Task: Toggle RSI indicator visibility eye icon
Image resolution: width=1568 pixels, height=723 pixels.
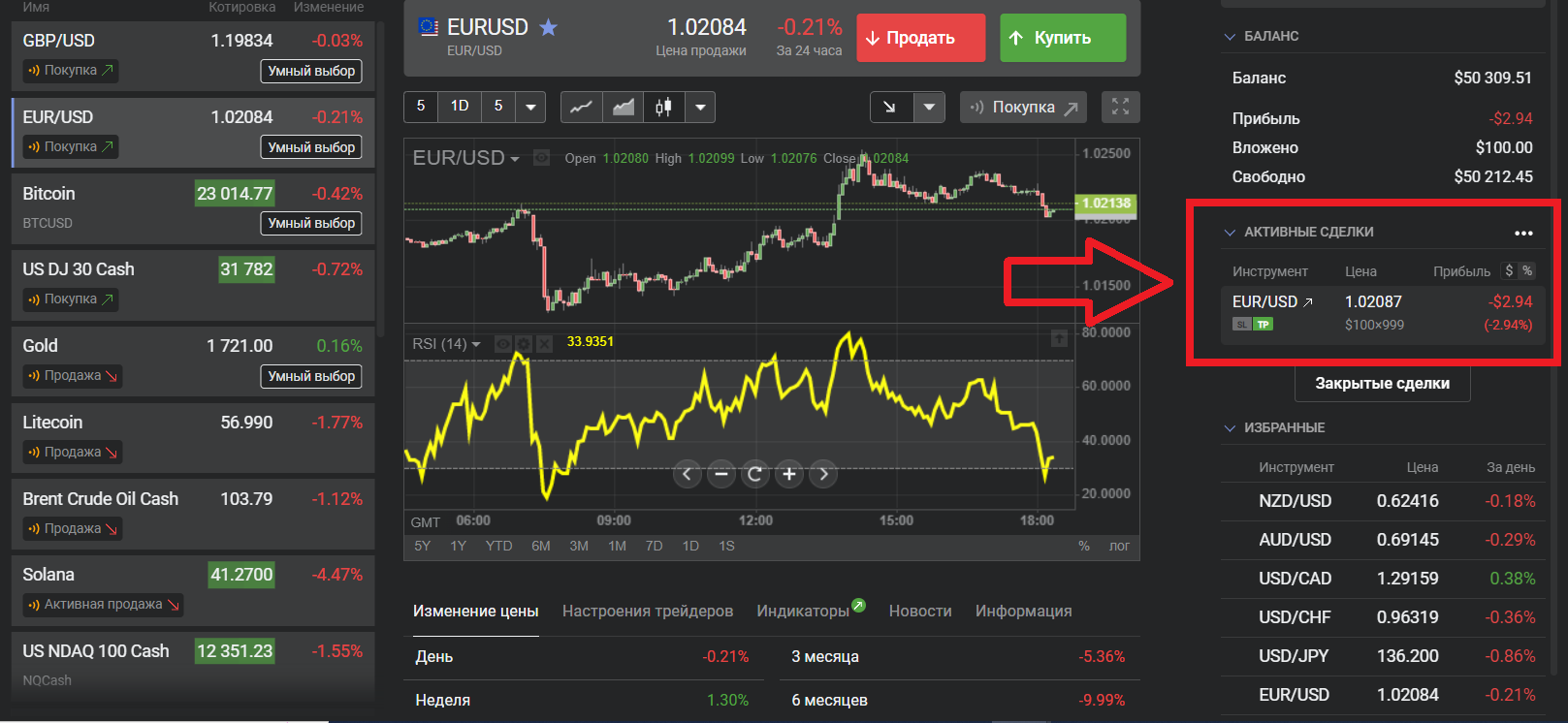Action: pyautogui.click(x=502, y=344)
